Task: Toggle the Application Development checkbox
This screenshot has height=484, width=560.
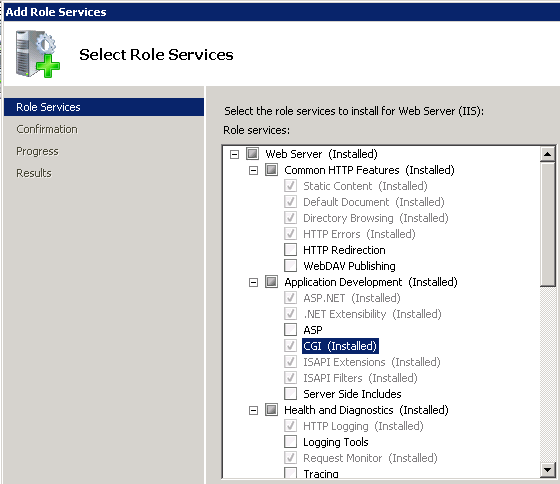Action: click(271, 282)
